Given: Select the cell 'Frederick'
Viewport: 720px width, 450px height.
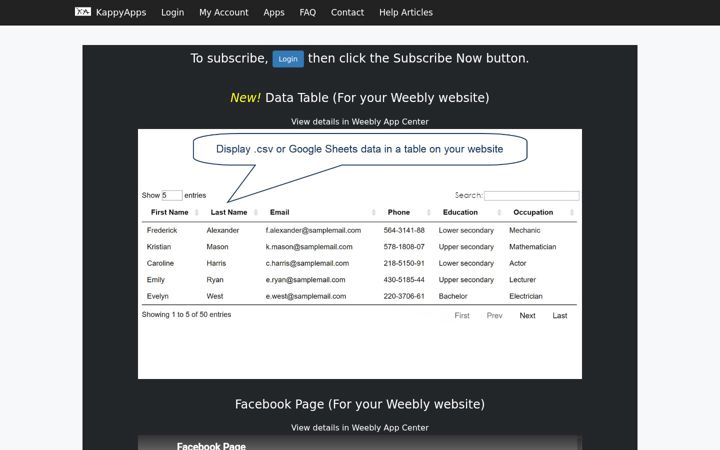Looking at the screenshot, I should 162,230.
